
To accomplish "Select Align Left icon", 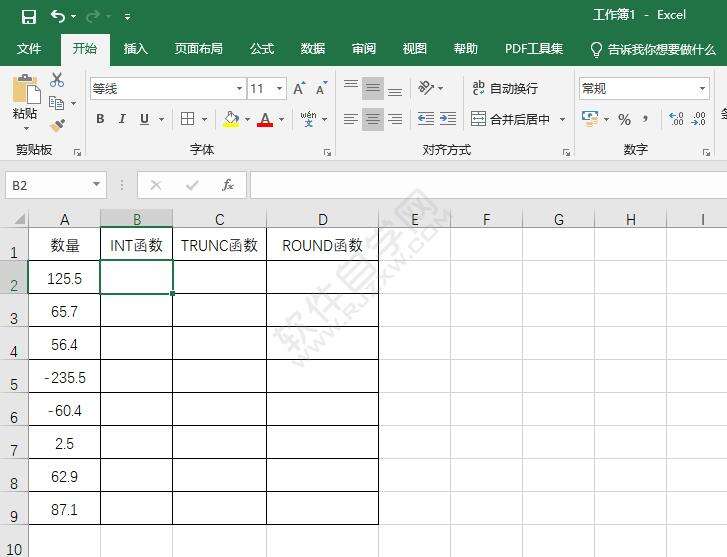I will pyautogui.click(x=351, y=119).
